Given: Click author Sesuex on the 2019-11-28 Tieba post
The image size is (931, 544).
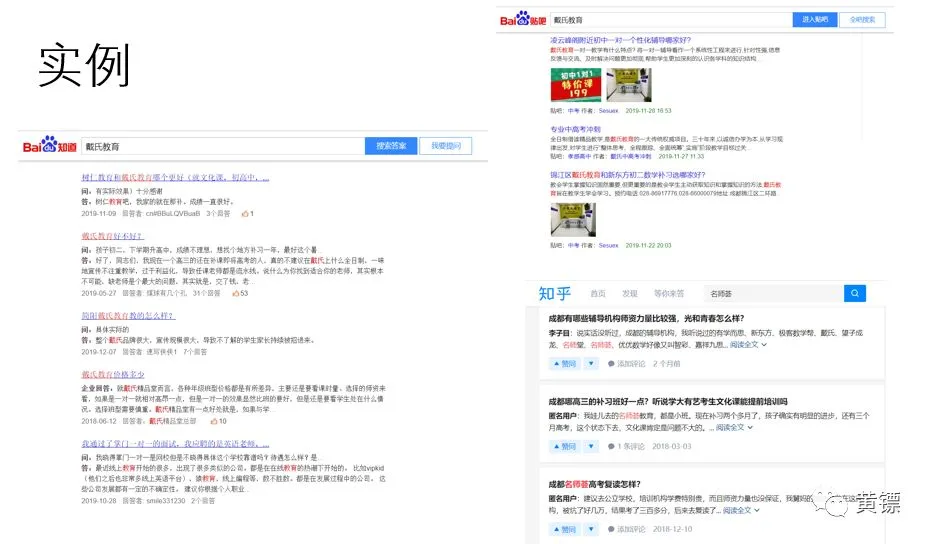Looking at the screenshot, I should (608, 110).
